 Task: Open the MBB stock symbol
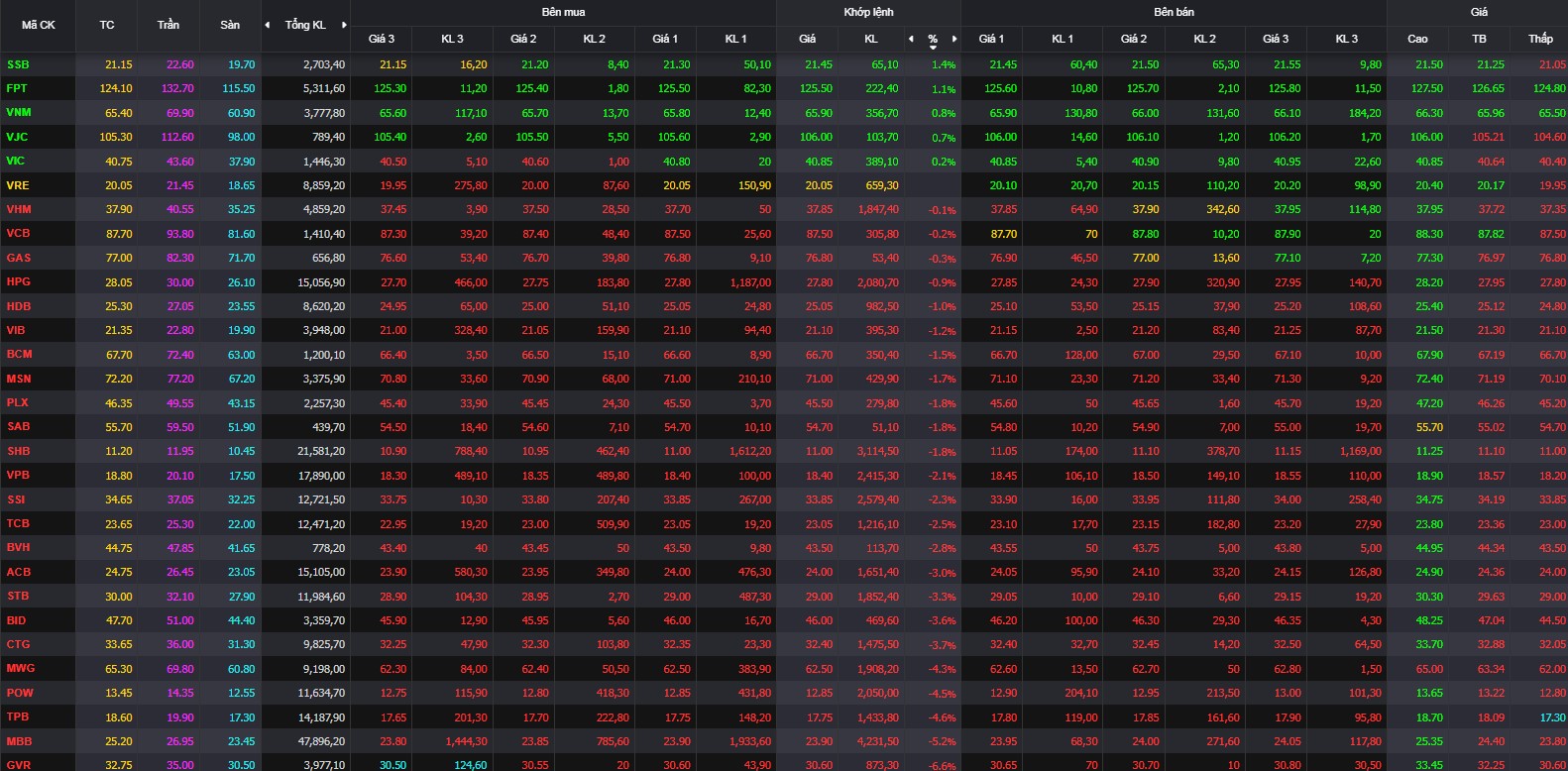(x=19, y=741)
